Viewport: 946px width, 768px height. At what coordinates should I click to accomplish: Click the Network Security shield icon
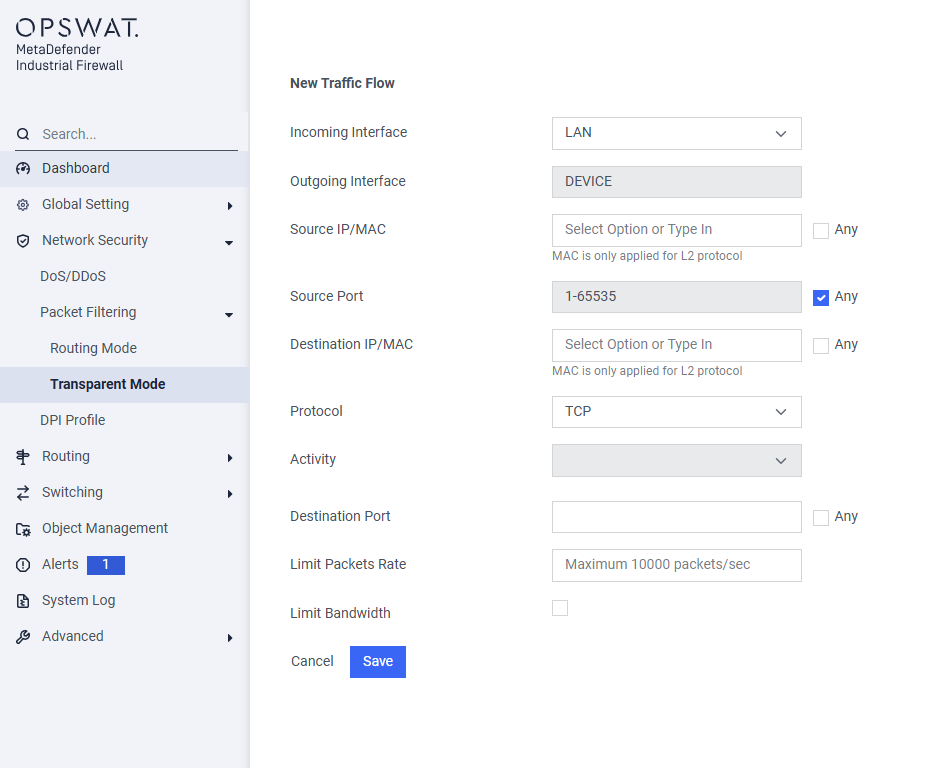coord(23,241)
